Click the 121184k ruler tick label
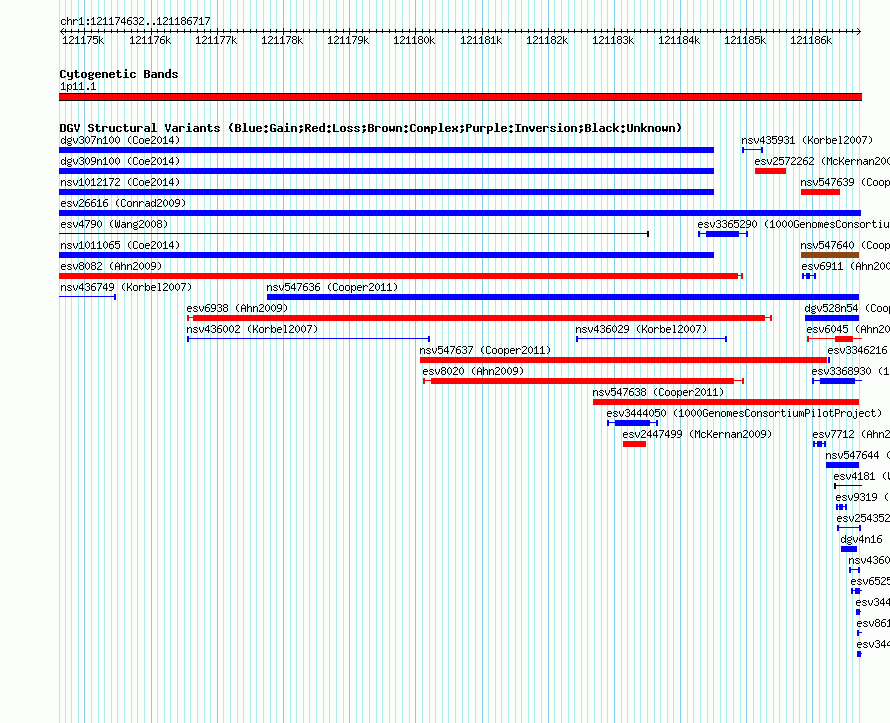890x723 pixels. click(679, 40)
